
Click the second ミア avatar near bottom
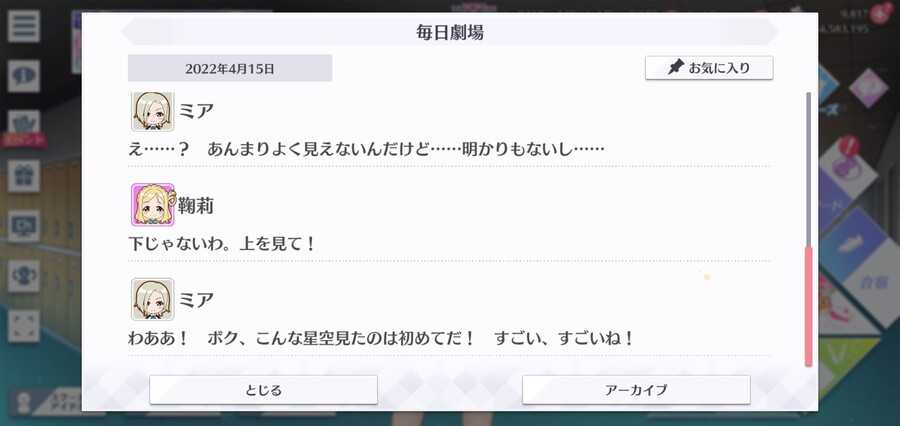pos(153,299)
